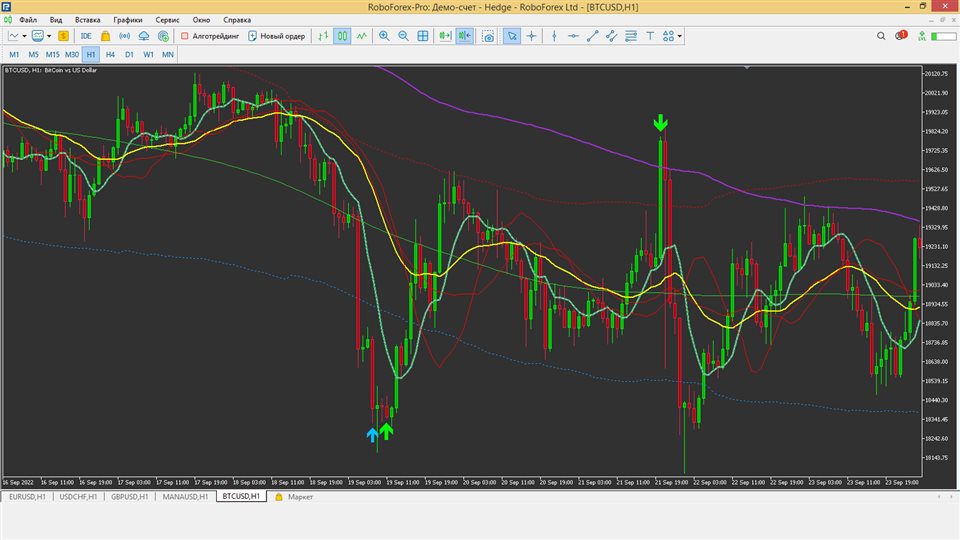Click the green LVL connection icon
This screenshot has width=960, height=540.
pos(922,36)
